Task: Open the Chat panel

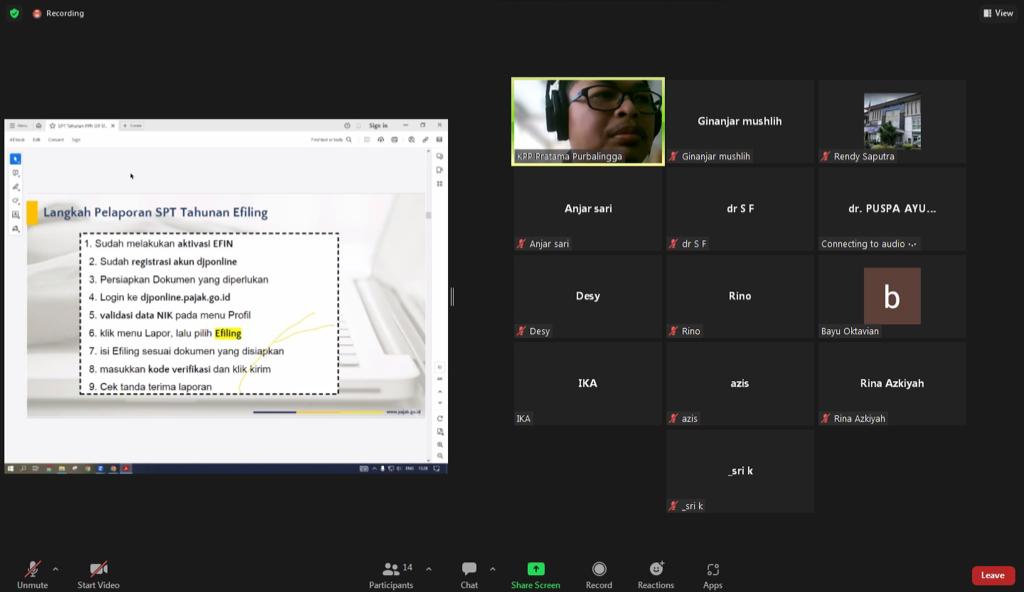Action: [x=469, y=573]
